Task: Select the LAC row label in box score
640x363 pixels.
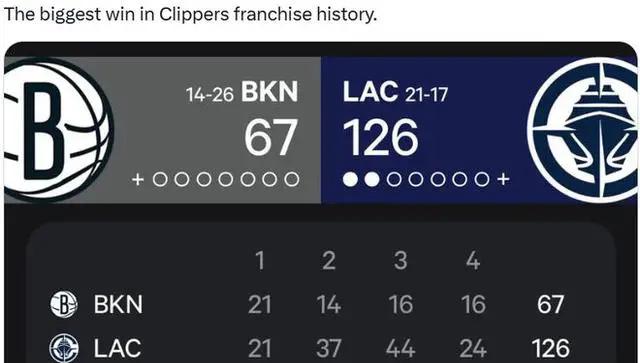Action: [118, 348]
